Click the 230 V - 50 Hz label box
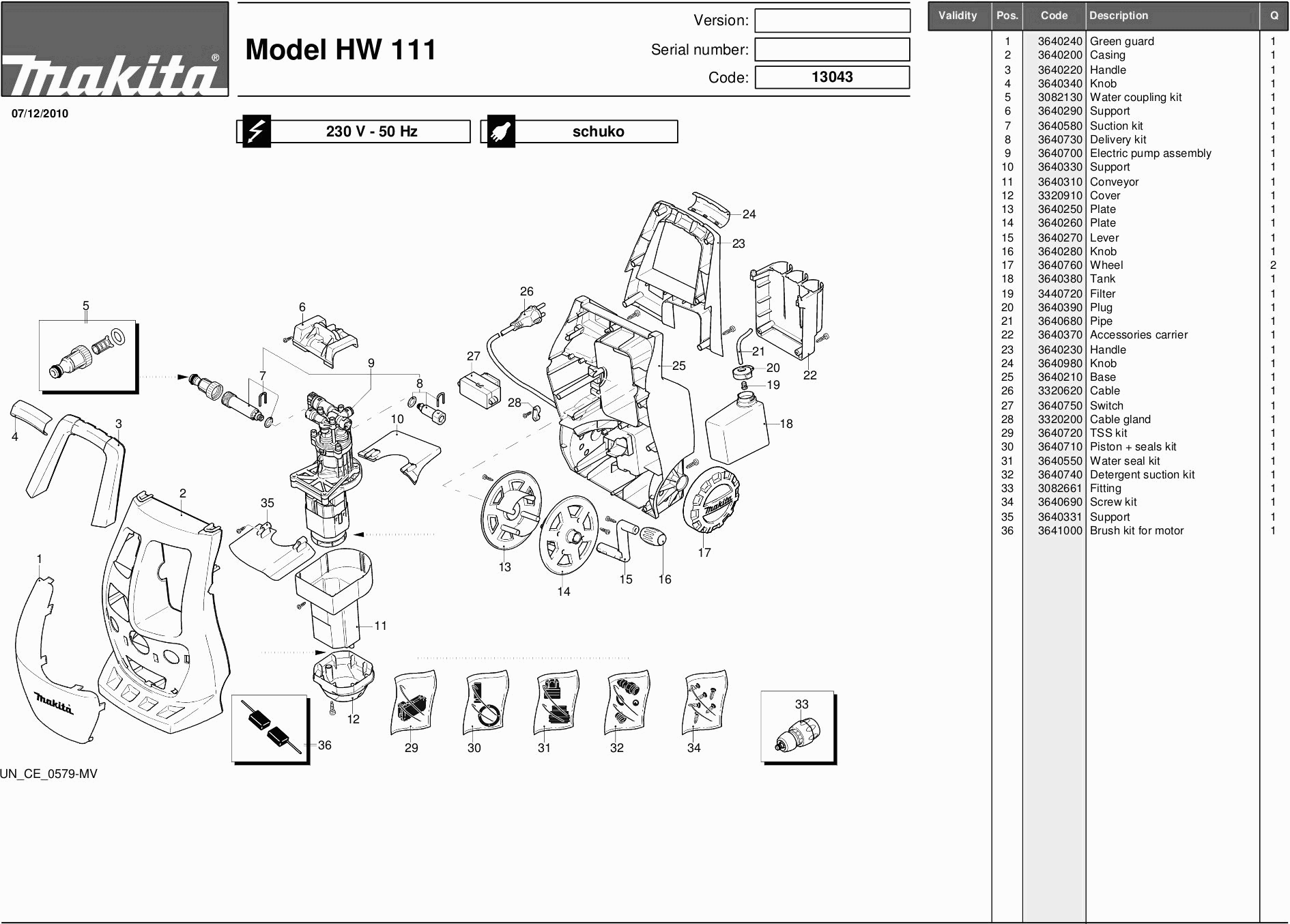 point(371,131)
